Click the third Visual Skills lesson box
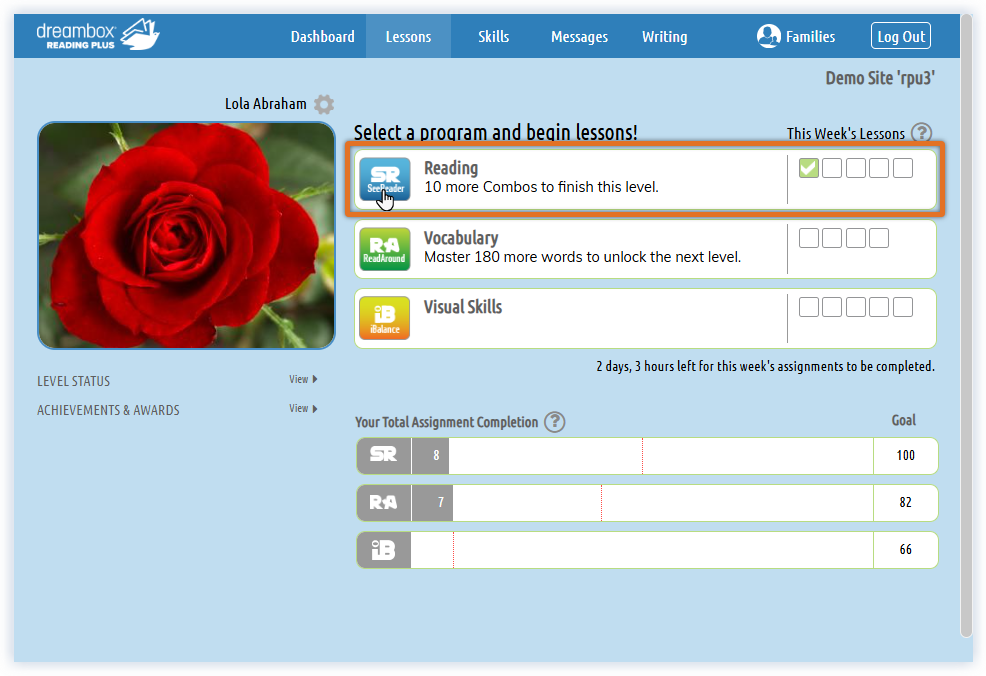Image resolution: width=986 pixels, height=676 pixels. pyautogui.click(x=856, y=307)
